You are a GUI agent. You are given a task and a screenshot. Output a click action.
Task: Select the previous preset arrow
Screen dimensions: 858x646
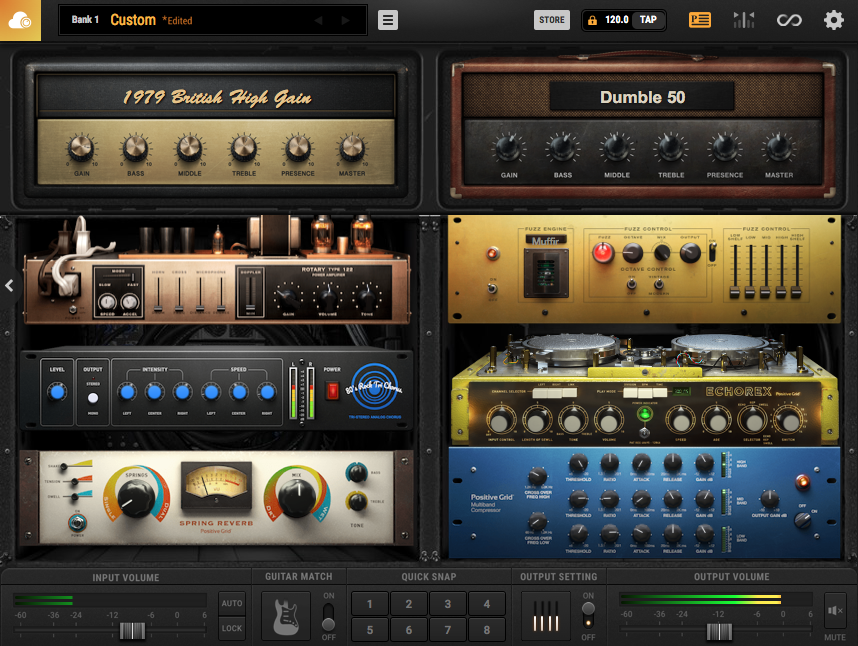click(318, 20)
